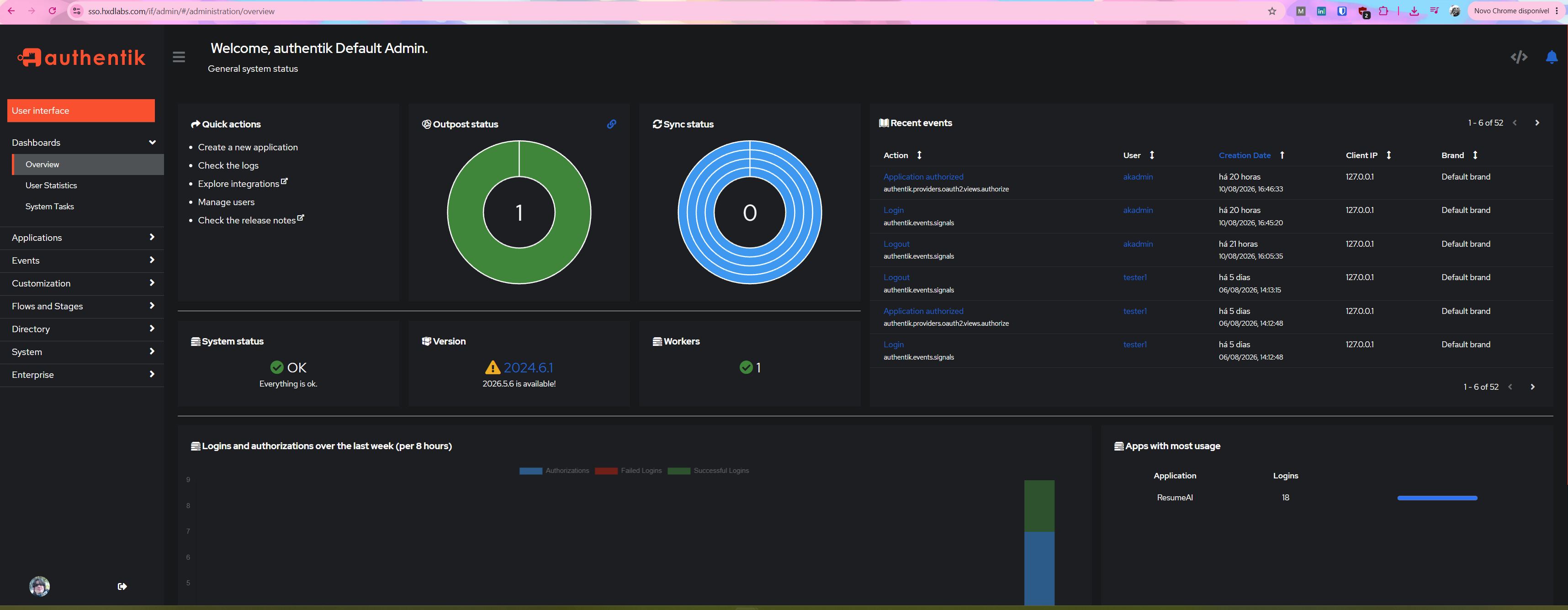Expand the Directory section

click(82, 329)
